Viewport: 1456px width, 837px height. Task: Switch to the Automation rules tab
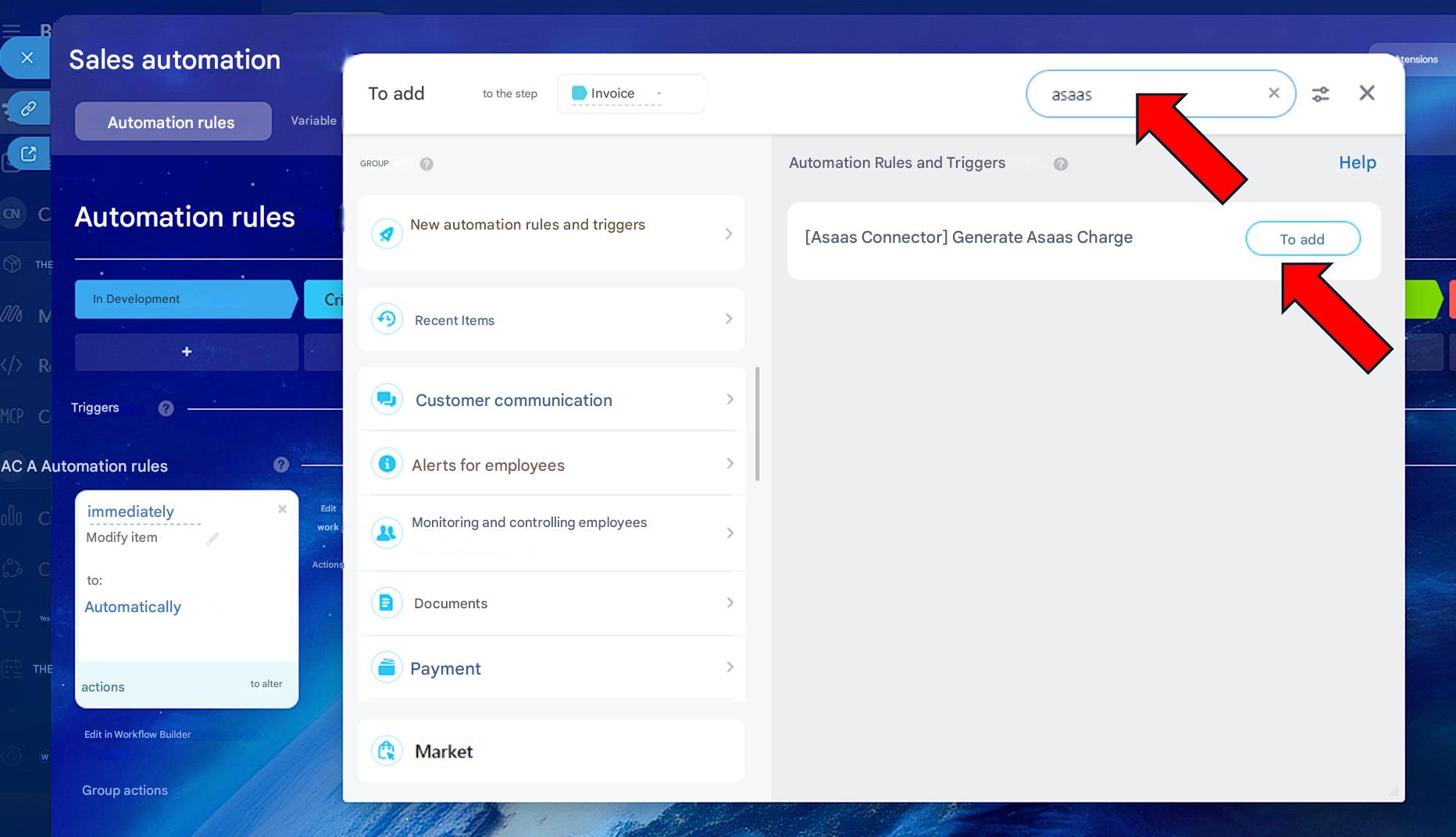click(172, 123)
